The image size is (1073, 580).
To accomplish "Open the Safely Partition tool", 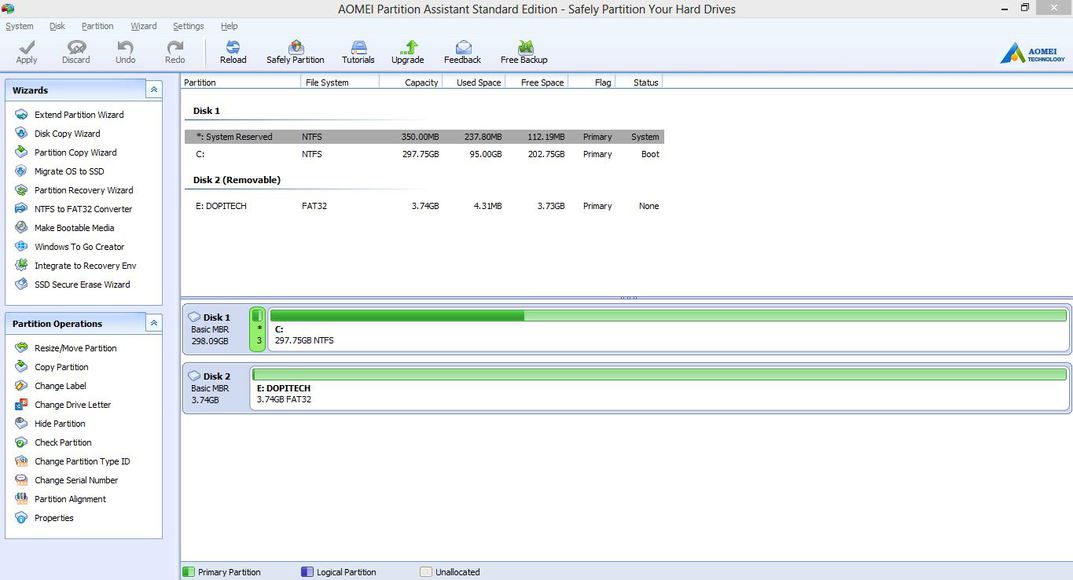I will pos(295,51).
